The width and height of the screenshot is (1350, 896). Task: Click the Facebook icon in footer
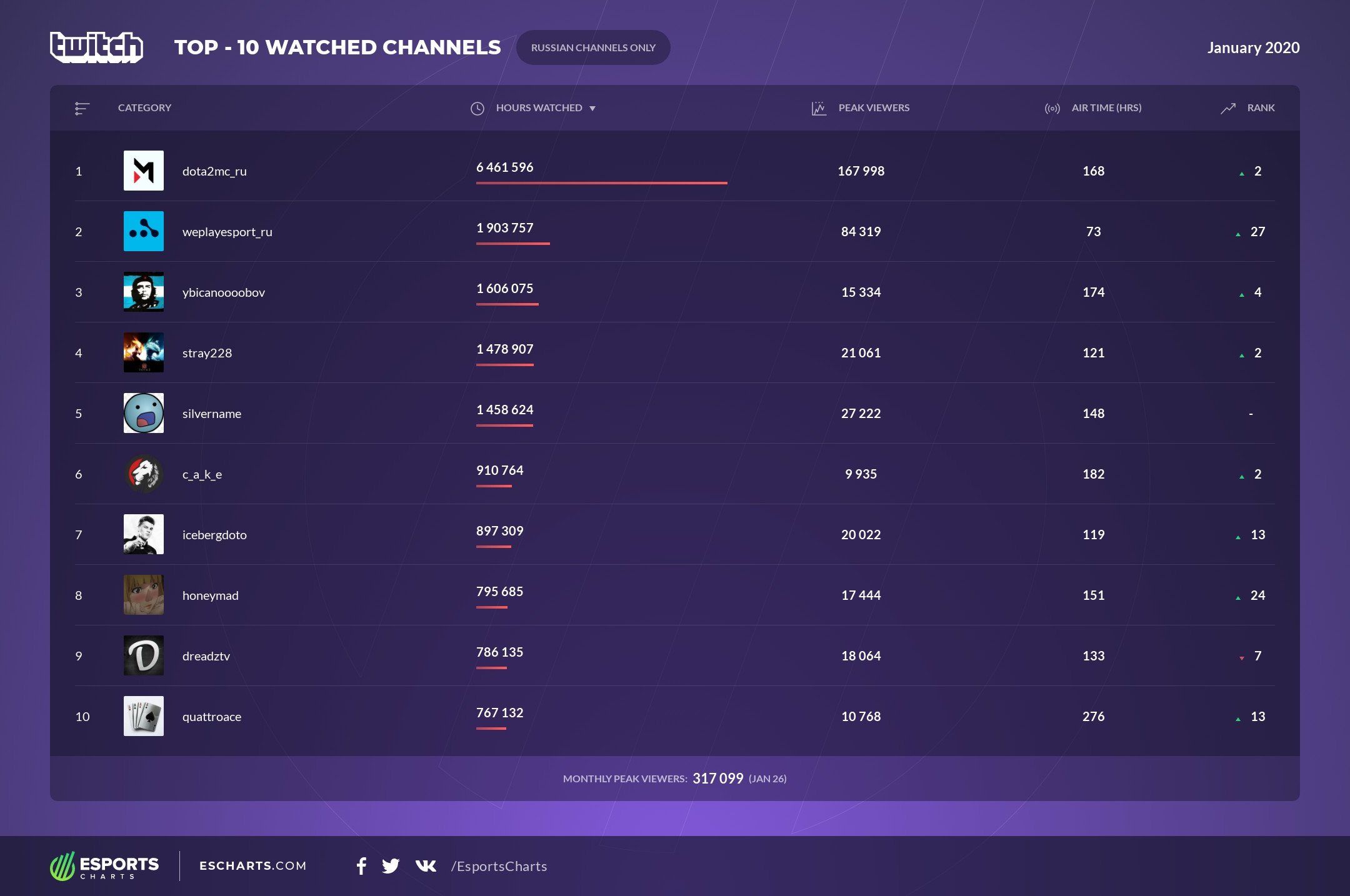coord(361,866)
